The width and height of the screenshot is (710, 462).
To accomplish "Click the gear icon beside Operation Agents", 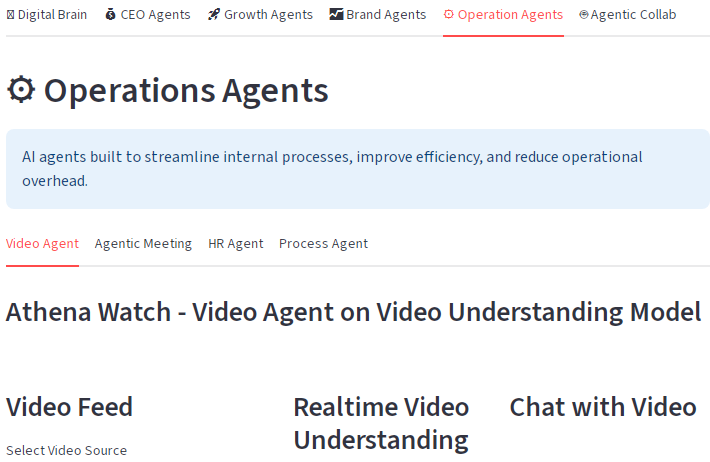I will pos(449,15).
